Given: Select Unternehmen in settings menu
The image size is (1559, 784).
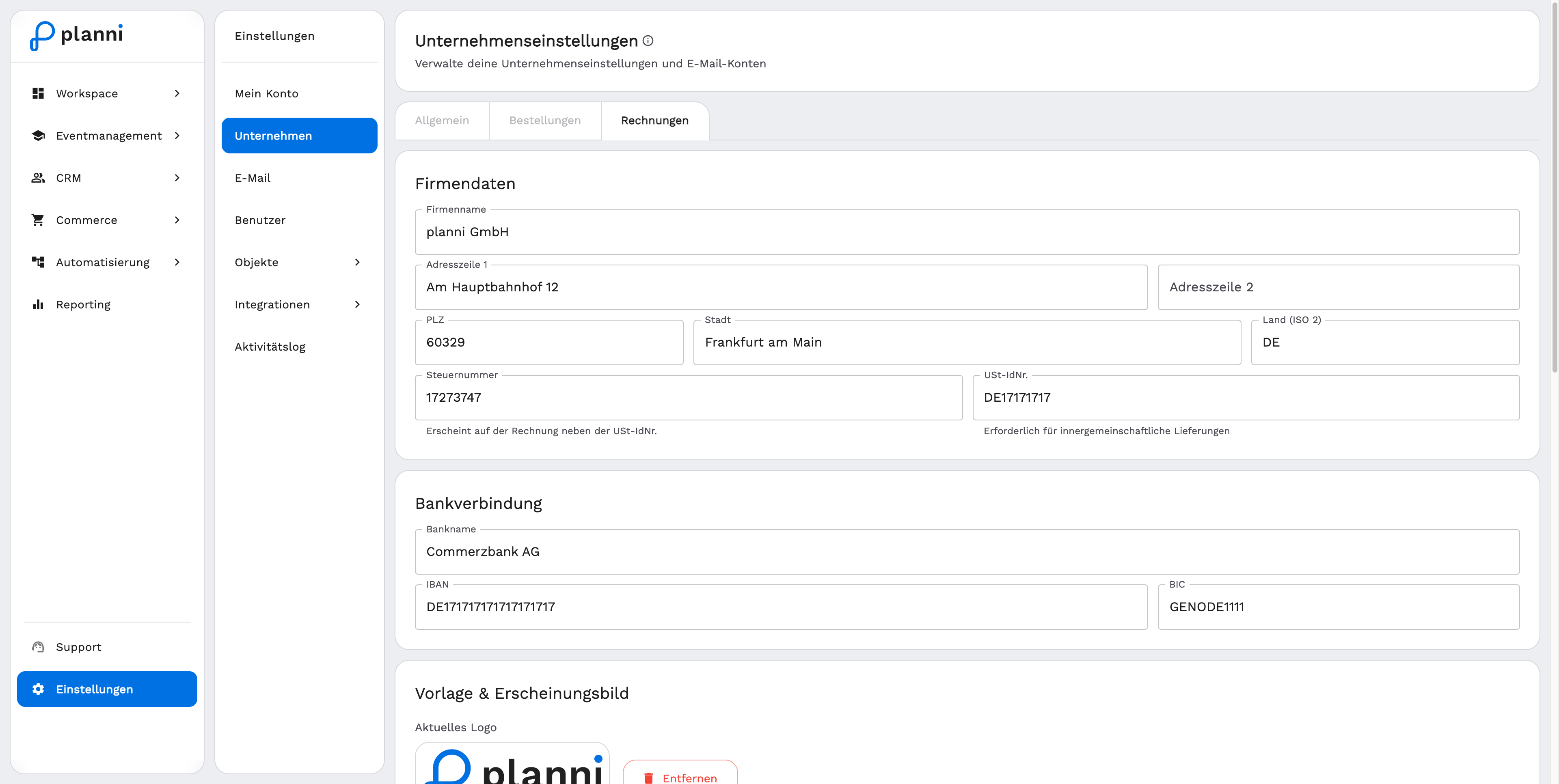Looking at the screenshot, I should pyautogui.click(x=299, y=136).
